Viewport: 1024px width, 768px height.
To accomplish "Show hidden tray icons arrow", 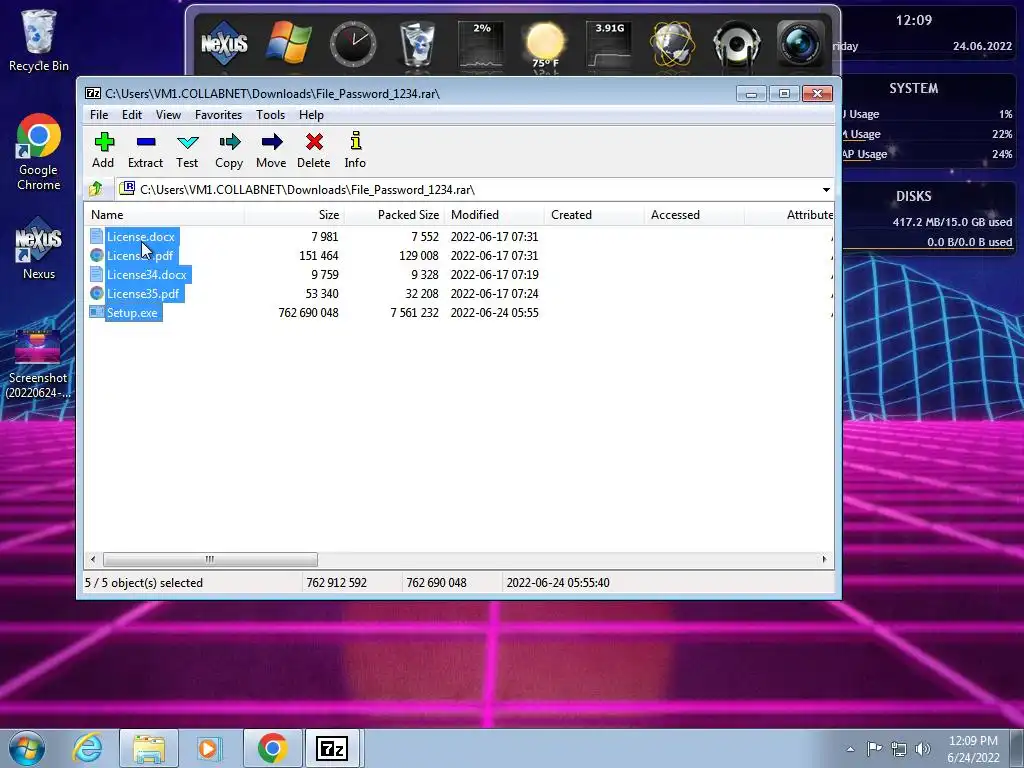I will click(850, 749).
